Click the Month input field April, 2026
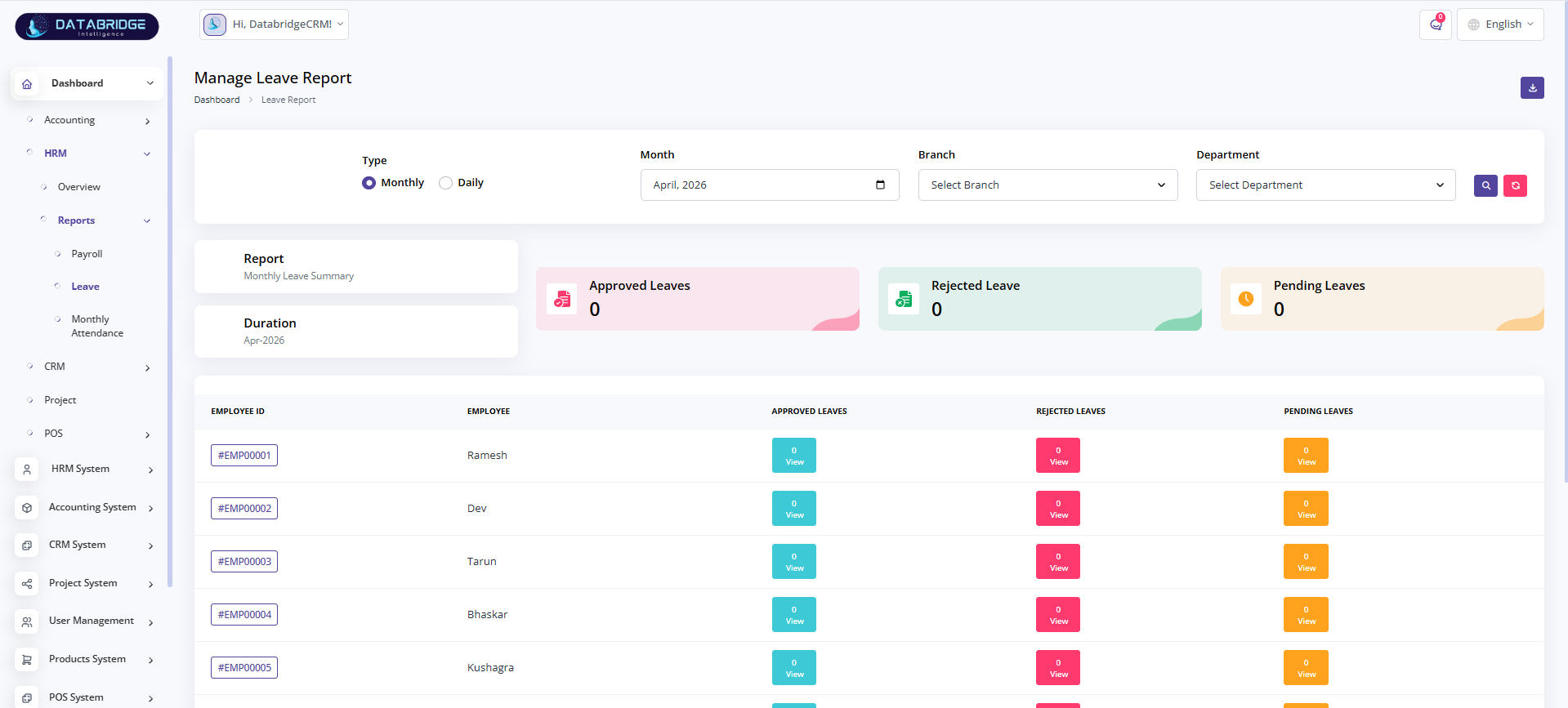 click(x=770, y=185)
